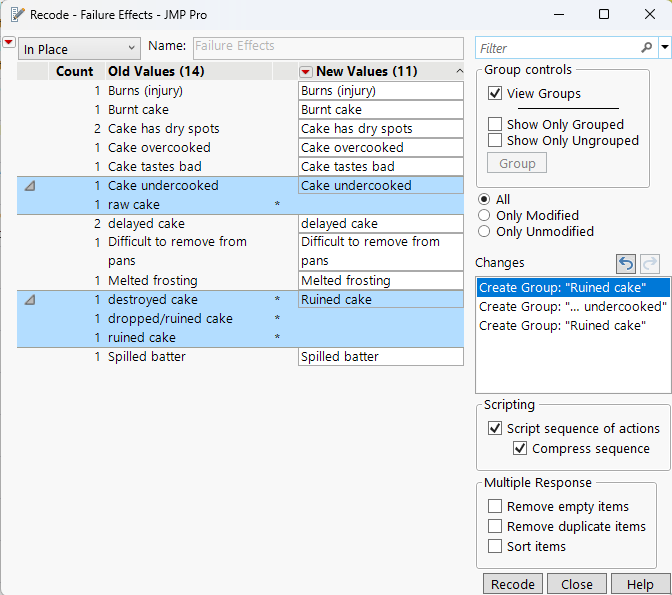Open the Recode red triangle menu

click(9, 42)
